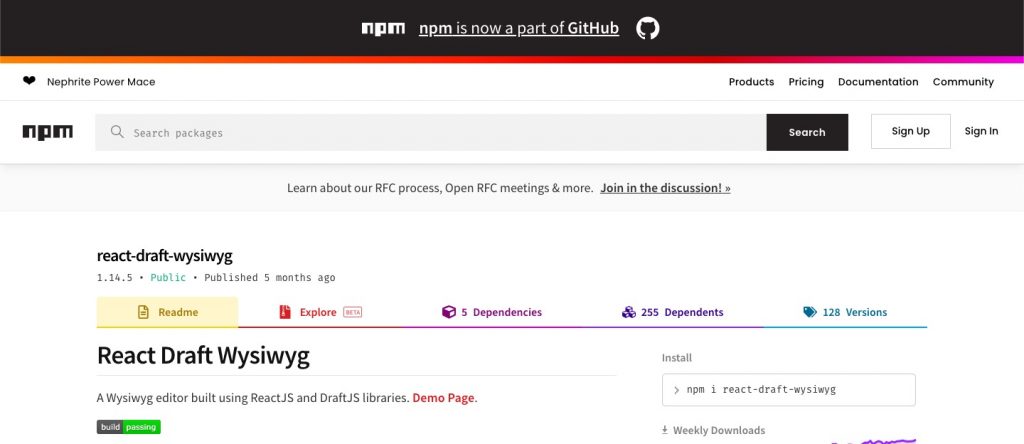Viewport: 1024px width, 444px height.
Task: Click the 'React Draft Wysiwyg' heading
Action: [203, 356]
